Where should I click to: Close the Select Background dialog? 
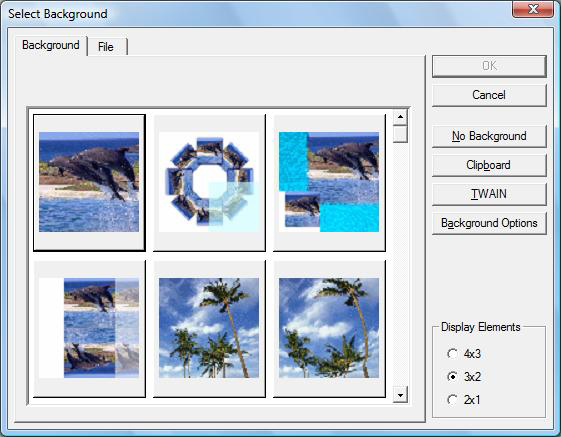[x=533, y=9]
